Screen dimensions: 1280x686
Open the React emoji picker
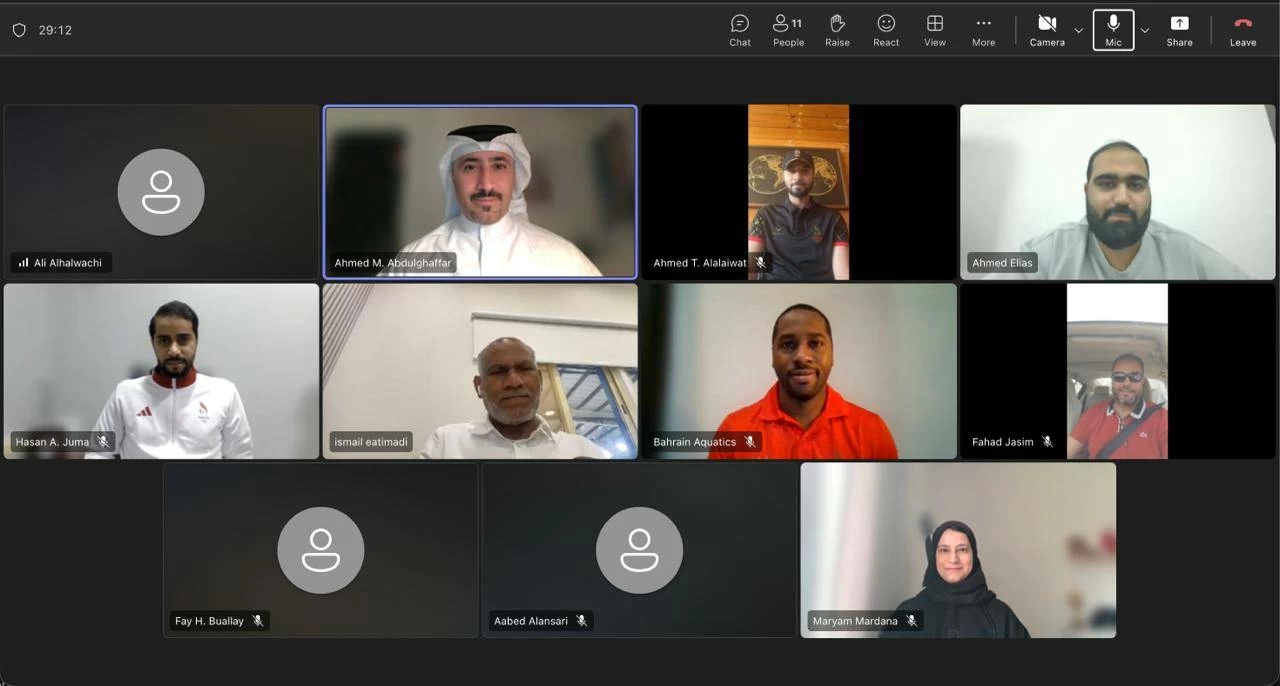pyautogui.click(x=886, y=30)
